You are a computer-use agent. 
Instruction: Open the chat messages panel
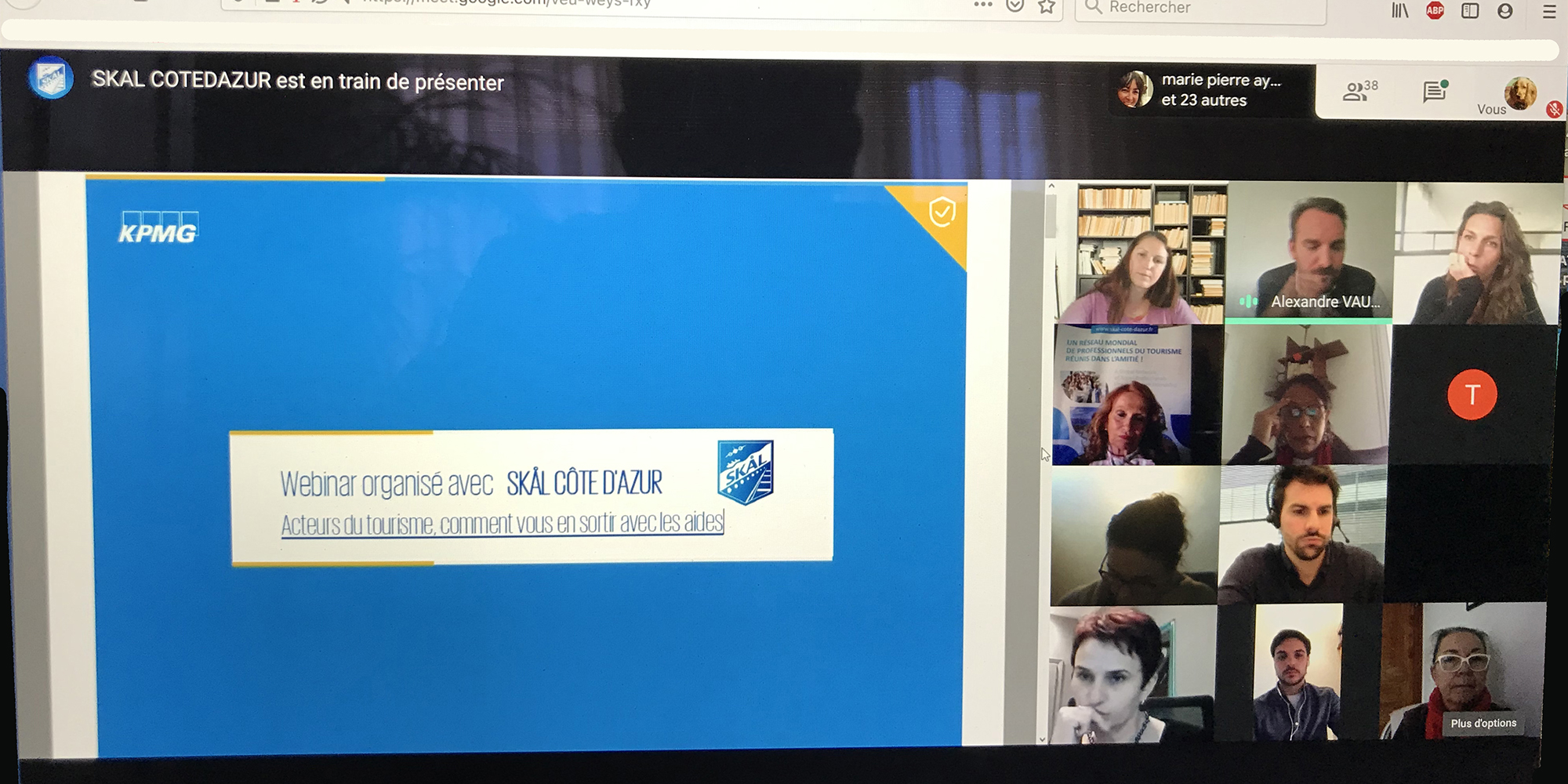1435,91
